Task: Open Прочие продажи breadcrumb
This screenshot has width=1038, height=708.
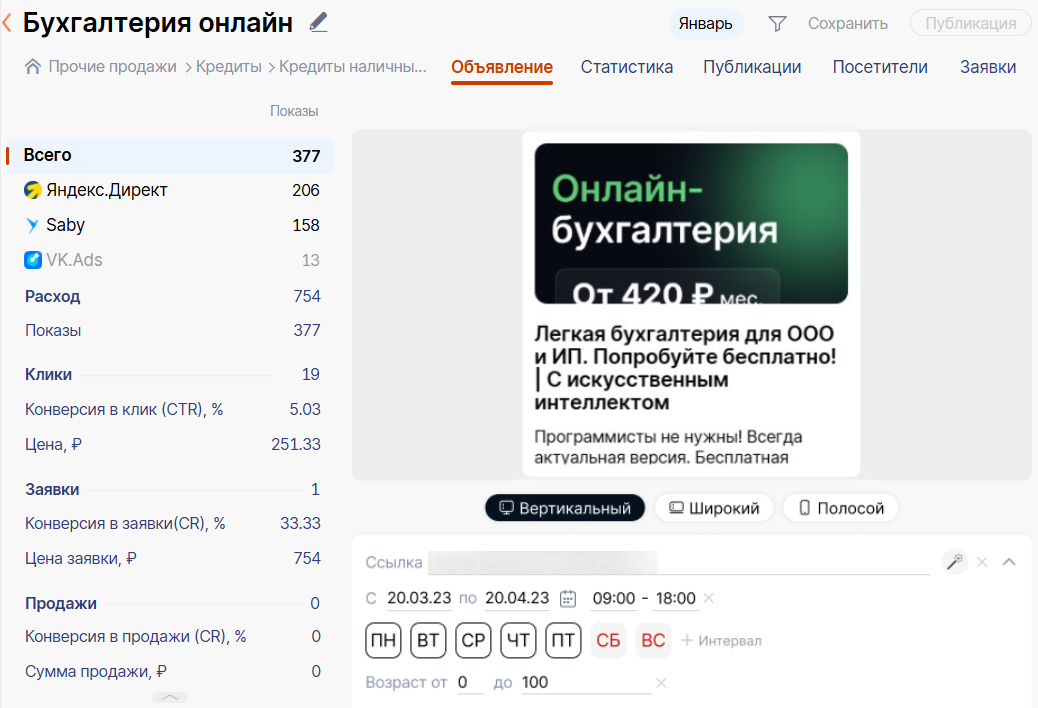Action: 113,67
